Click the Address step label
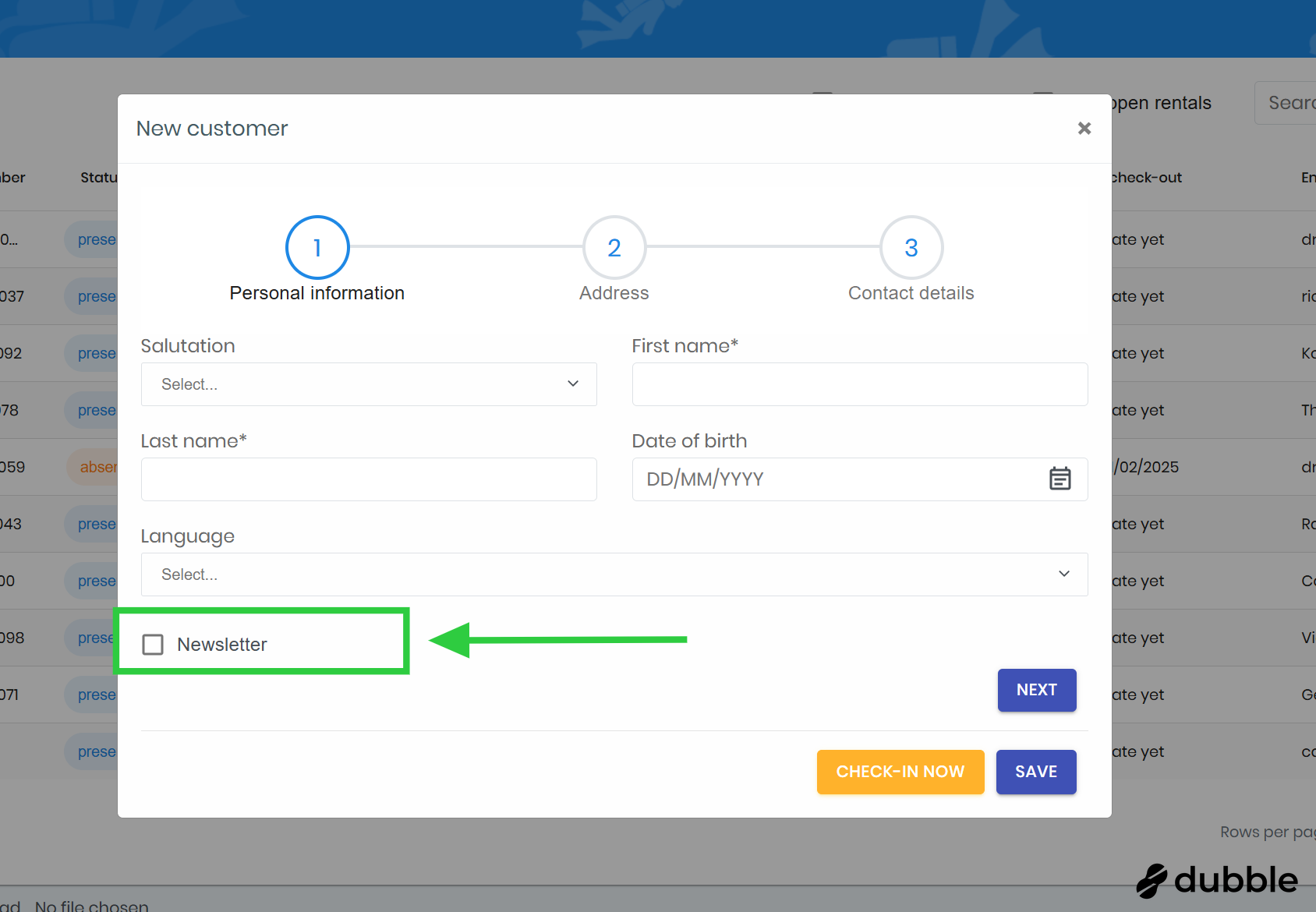Viewport: 1316px width, 912px height. click(614, 293)
